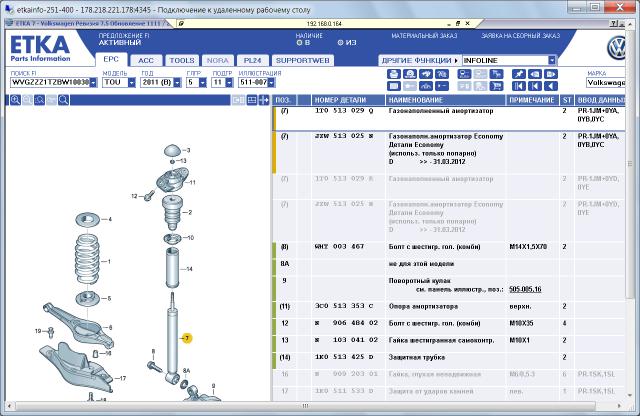Click the НОМЕР ДЕТАЛИ column header

tap(349, 100)
